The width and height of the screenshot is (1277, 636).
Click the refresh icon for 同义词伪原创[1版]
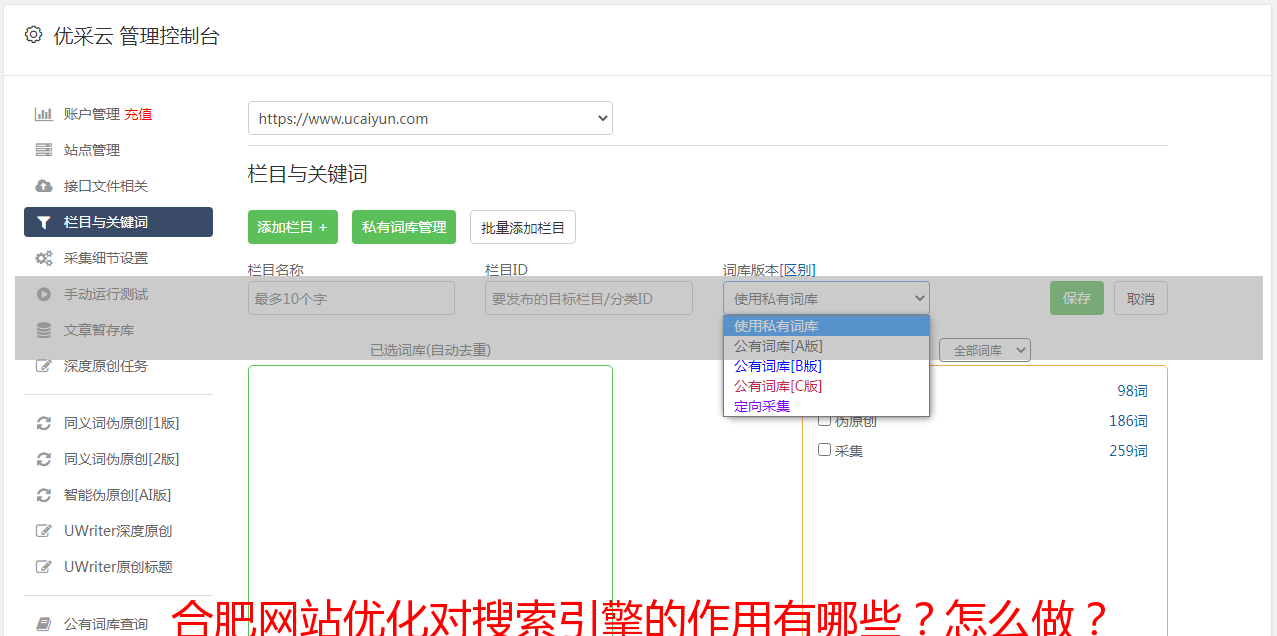[x=44, y=423]
